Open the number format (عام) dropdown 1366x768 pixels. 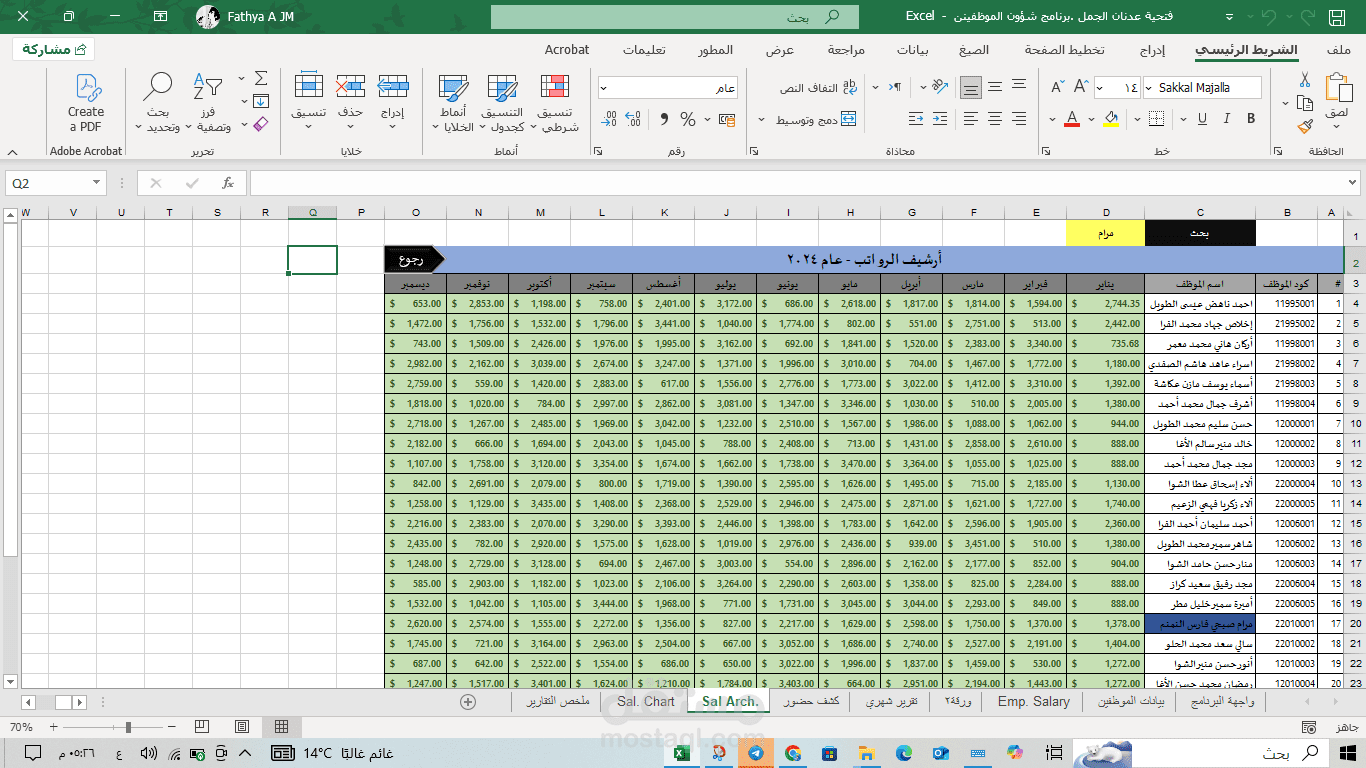(604, 88)
